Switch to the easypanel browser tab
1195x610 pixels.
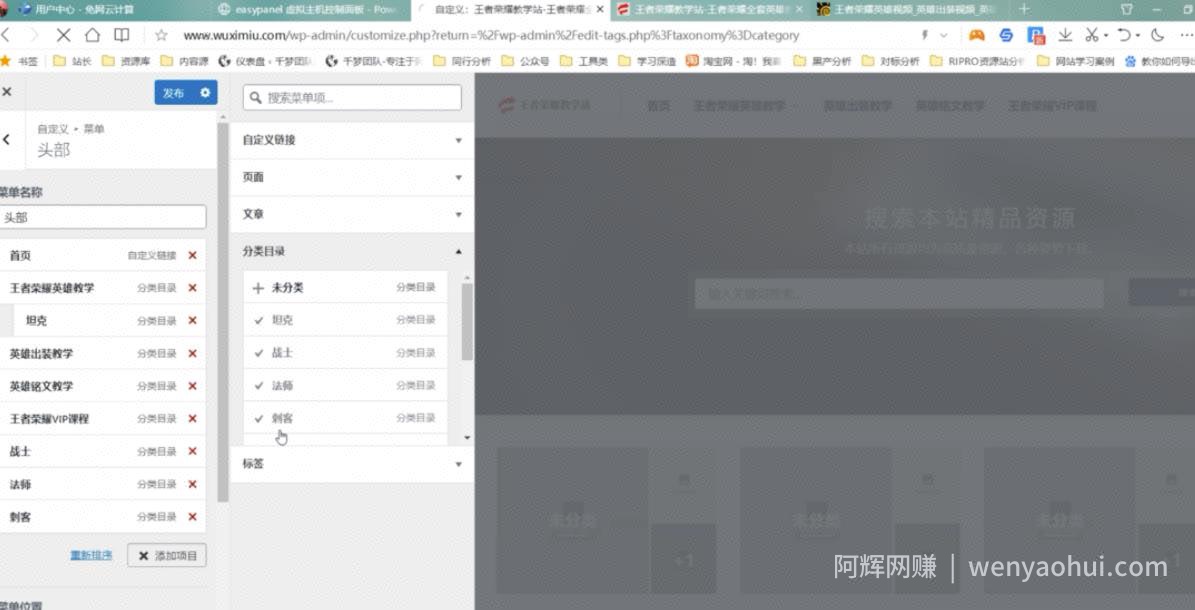[307, 9]
